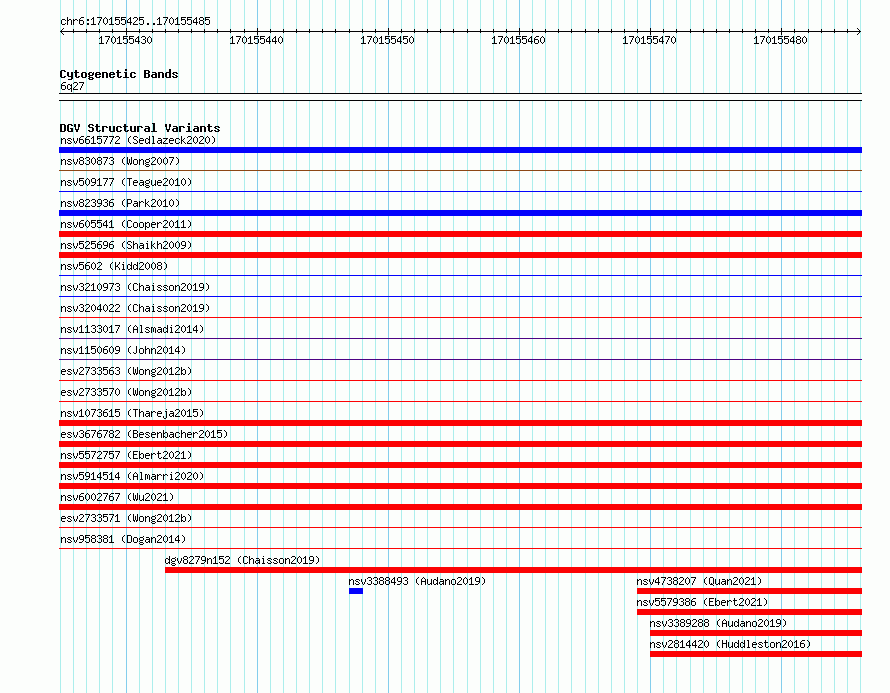This screenshot has height=693, width=890.
Task: Click ruler position 170155470
Action: coord(649,40)
